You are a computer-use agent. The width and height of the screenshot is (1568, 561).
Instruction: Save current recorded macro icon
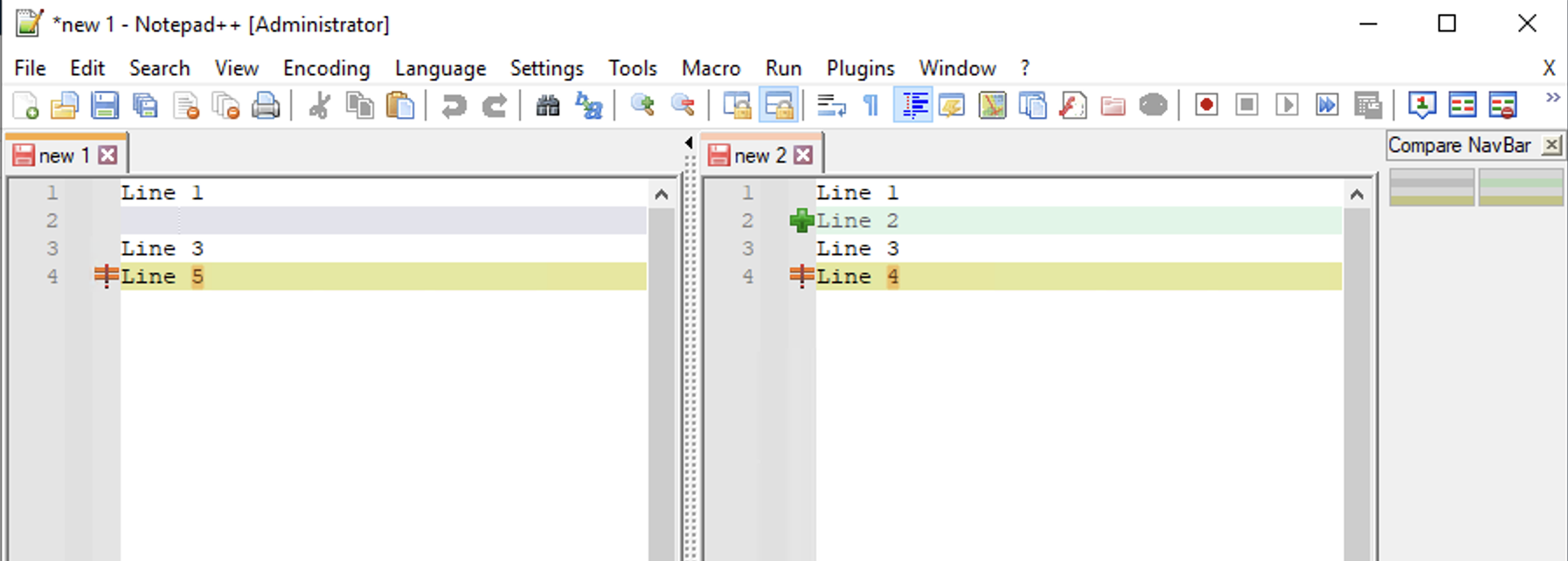pos(1368,106)
